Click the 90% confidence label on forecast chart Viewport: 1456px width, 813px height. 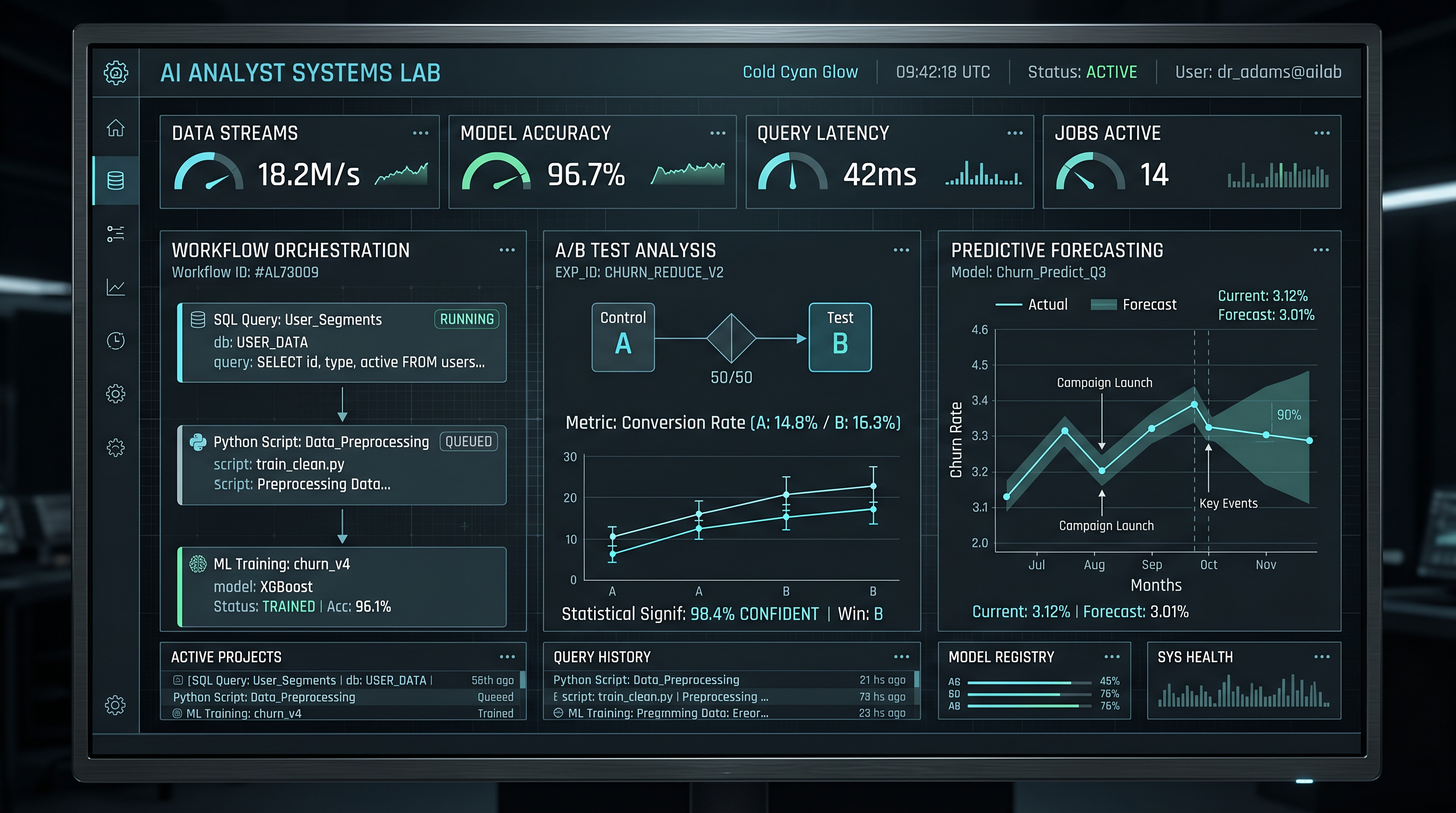click(x=1289, y=415)
